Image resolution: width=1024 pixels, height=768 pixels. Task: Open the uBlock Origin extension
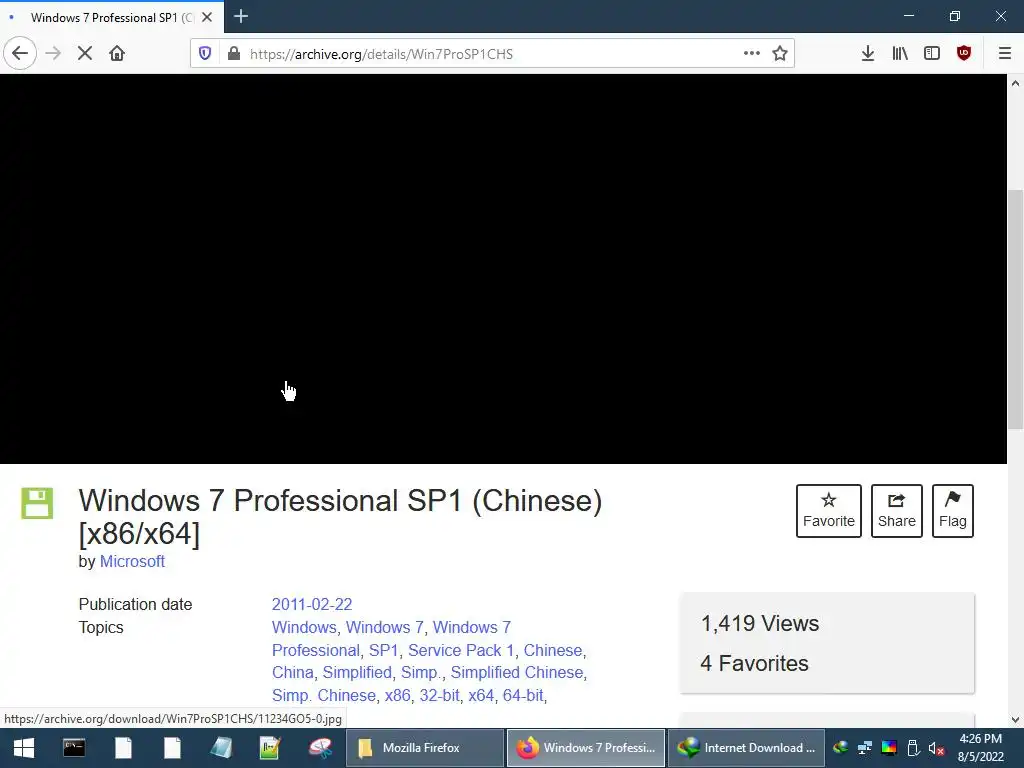tap(964, 54)
